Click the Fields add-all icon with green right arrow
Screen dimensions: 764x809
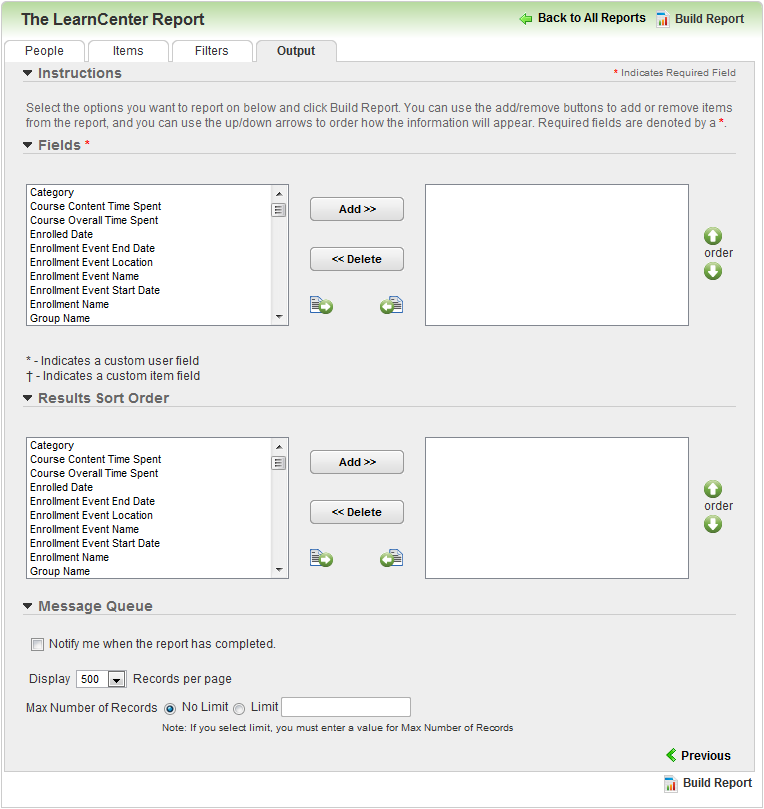click(321, 305)
